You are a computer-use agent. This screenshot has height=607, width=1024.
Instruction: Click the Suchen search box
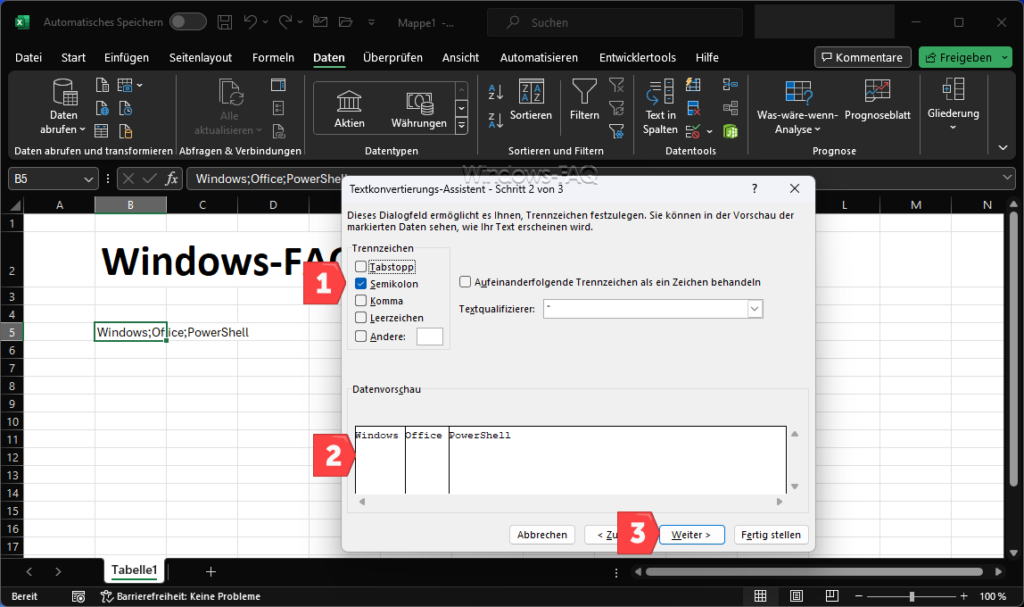click(x=615, y=22)
